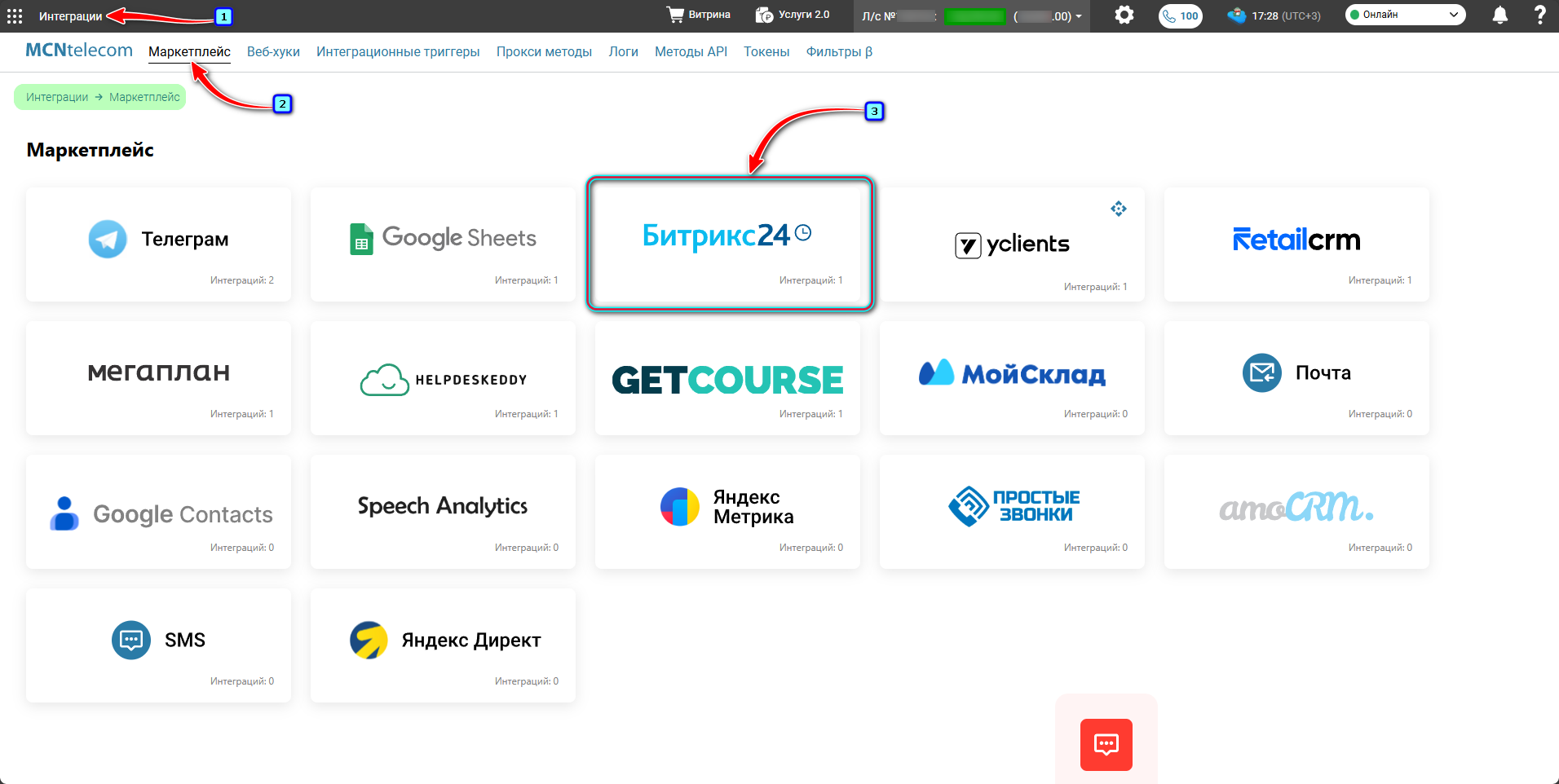
Task: Click the yclients checkmark logo
Action: (x=968, y=244)
